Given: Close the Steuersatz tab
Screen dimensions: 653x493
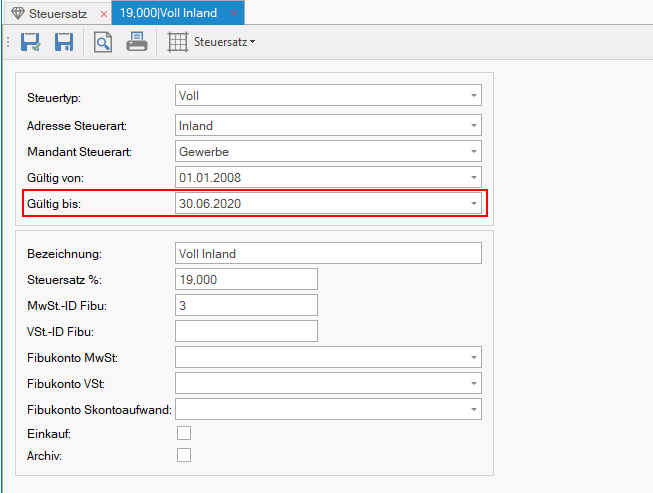Looking at the screenshot, I should [104, 14].
